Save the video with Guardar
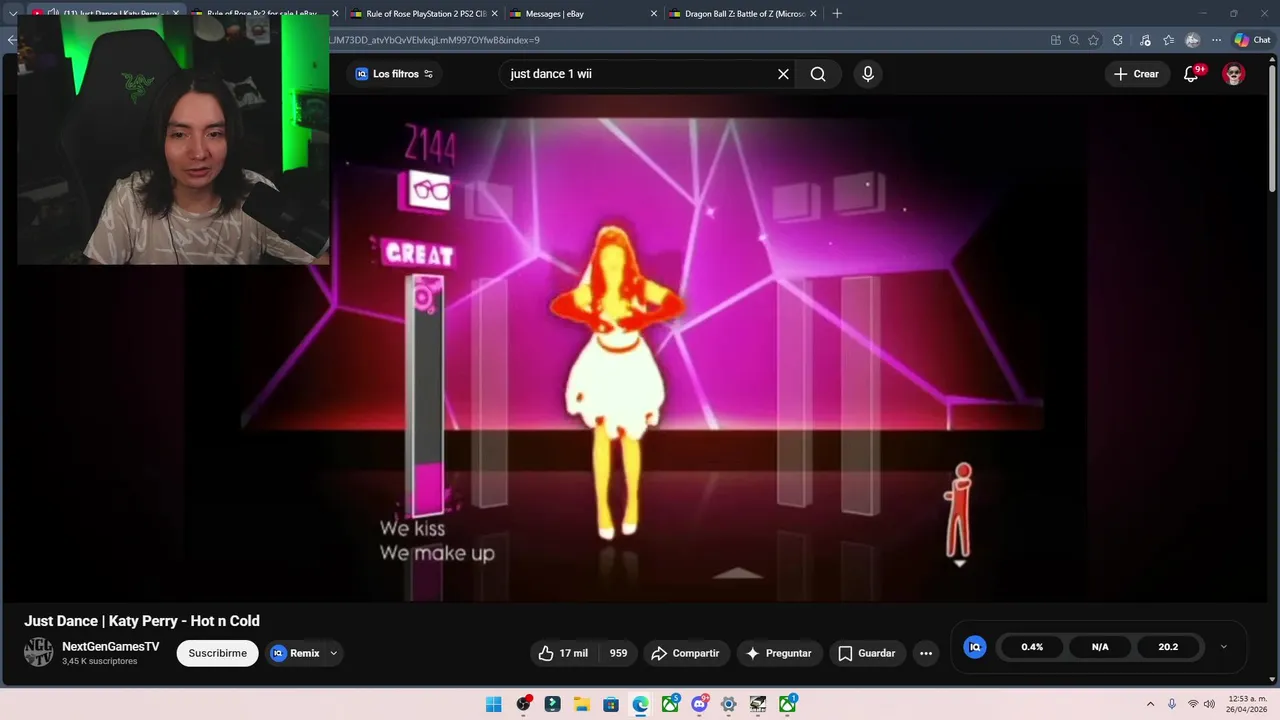Screen dimensions: 1280x720 click(867, 653)
